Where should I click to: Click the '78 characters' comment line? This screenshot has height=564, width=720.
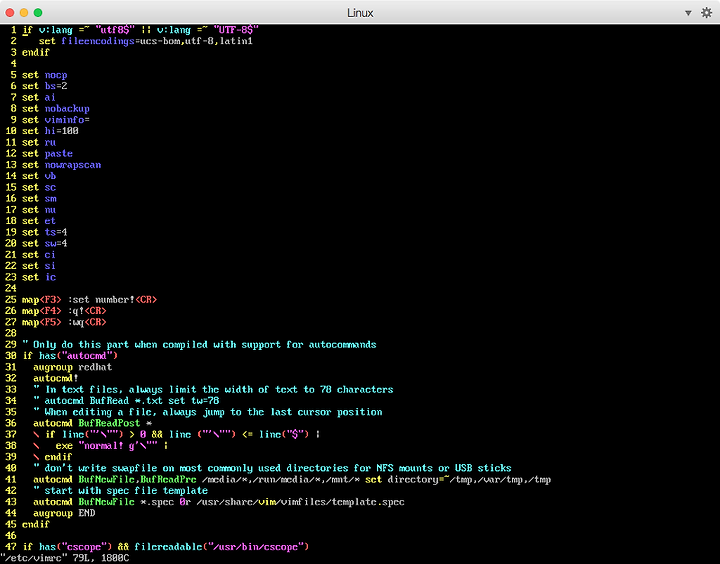(x=213, y=390)
